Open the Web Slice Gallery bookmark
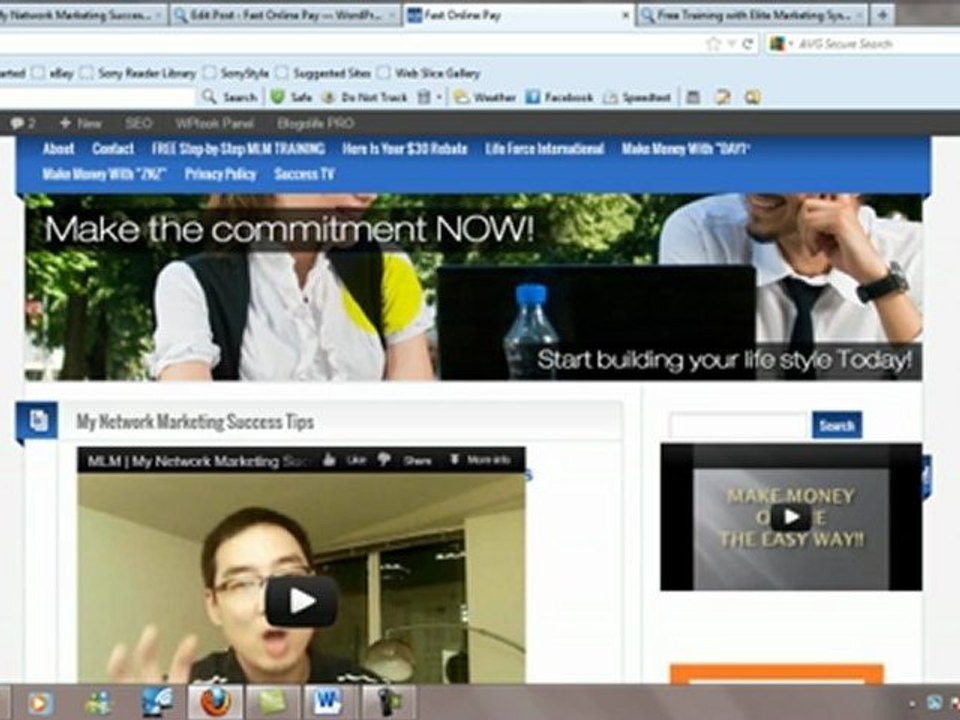The width and height of the screenshot is (960, 720). click(429, 73)
